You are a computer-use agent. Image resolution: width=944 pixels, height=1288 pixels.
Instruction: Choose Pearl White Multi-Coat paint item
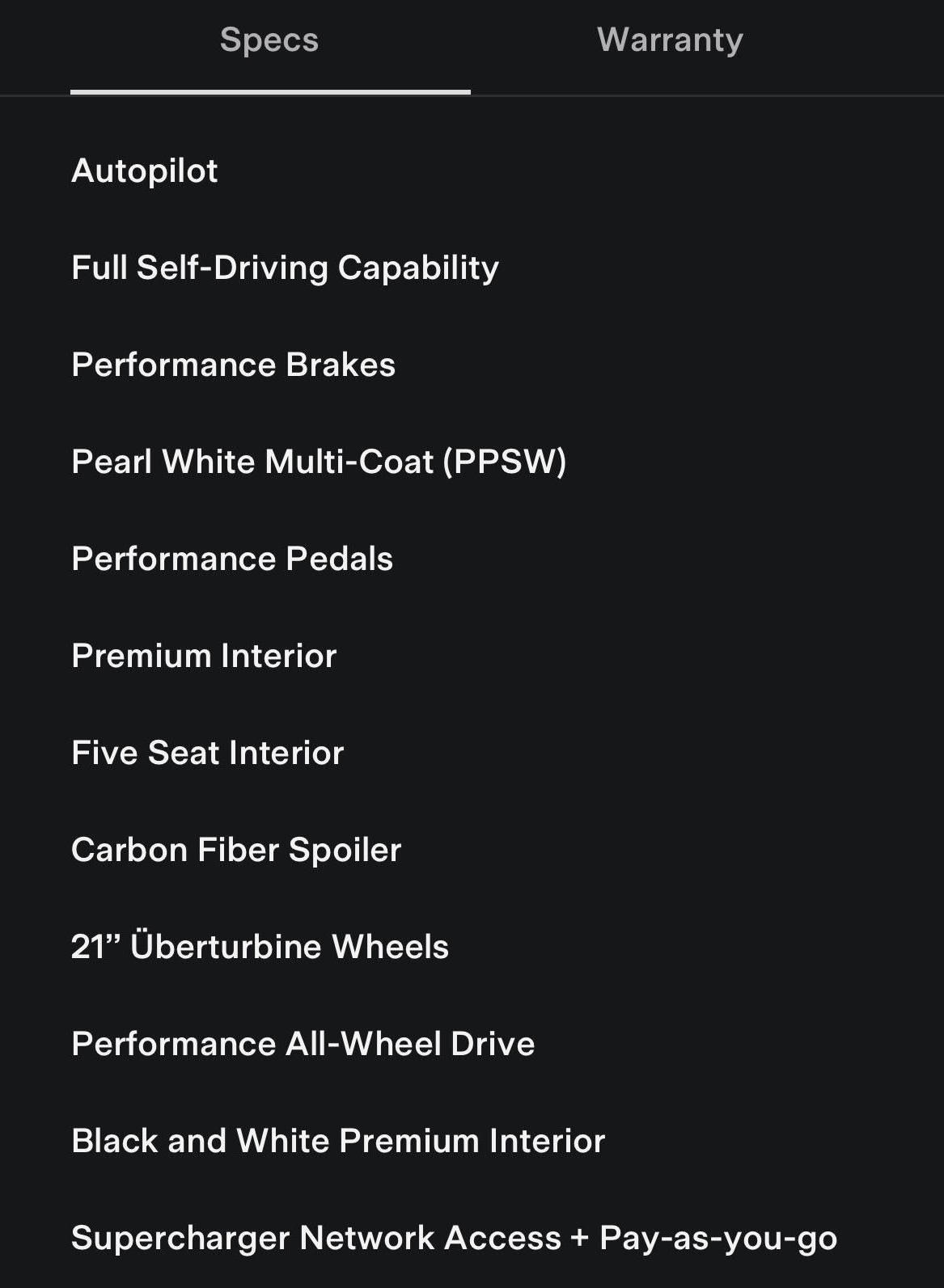[x=252, y=462]
